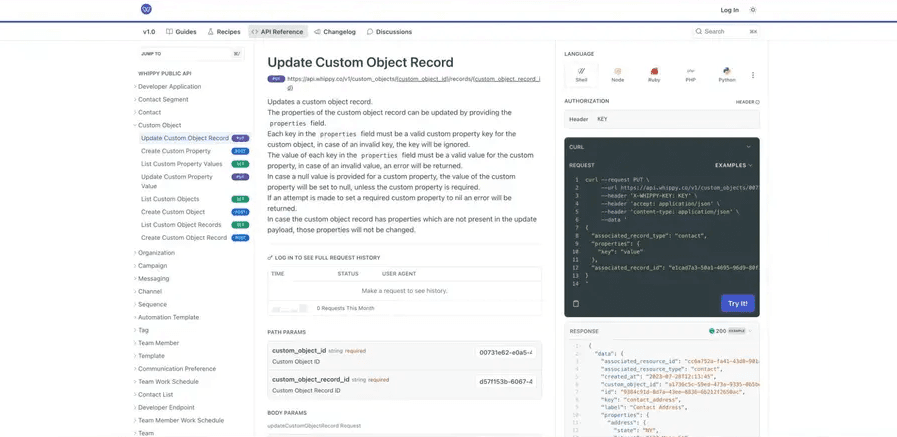Expand the Team Member section
The image size is (897, 437).
click(158, 343)
